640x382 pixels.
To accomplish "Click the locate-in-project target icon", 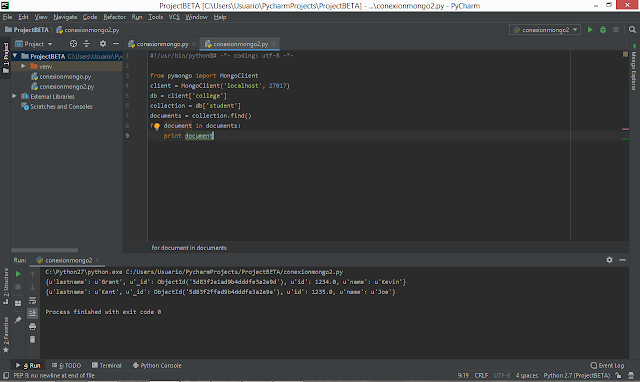I will (x=73, y=44).
